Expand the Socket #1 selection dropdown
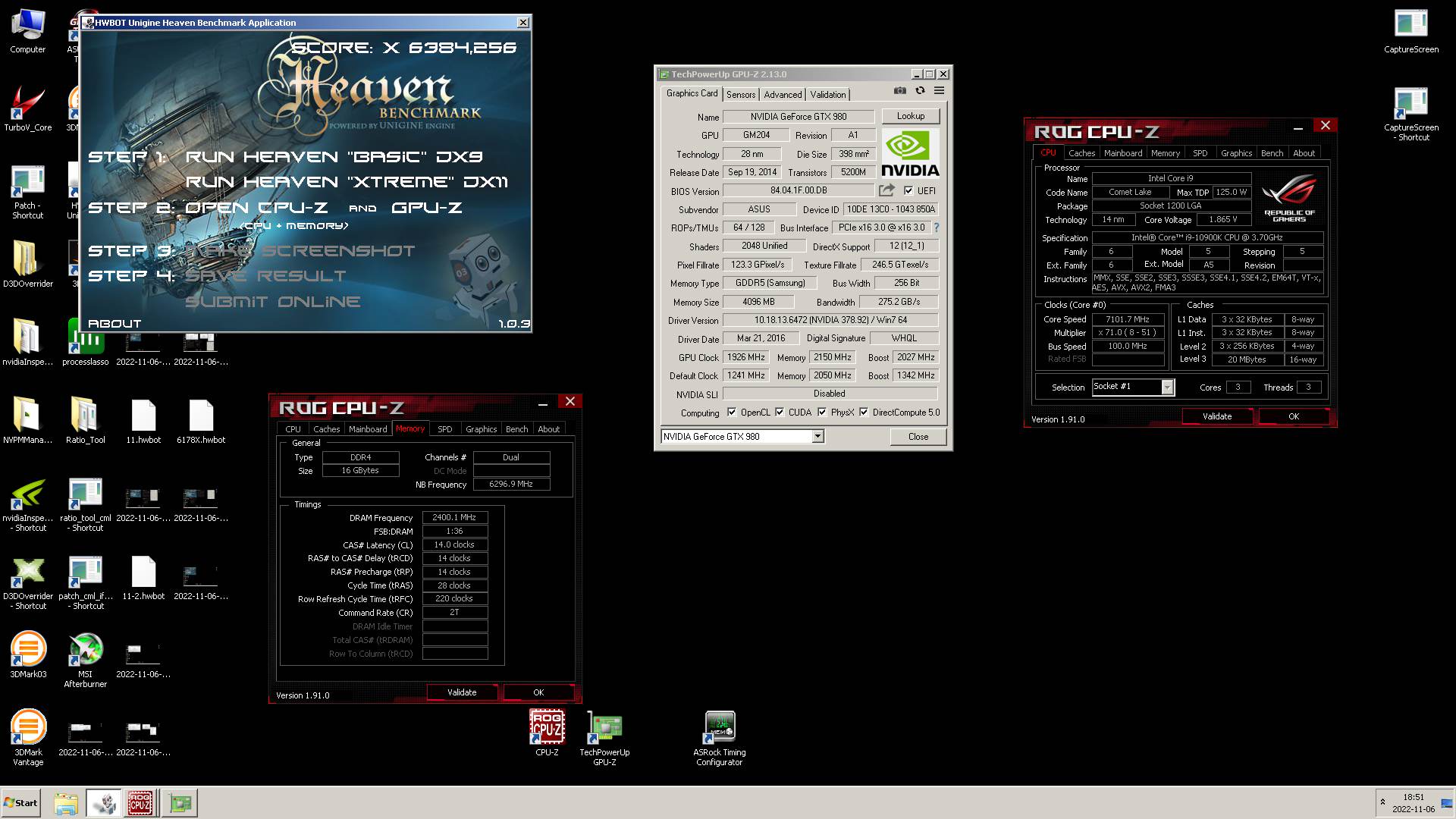Screen dimensions: 1456x819 tap(1167, 388)
